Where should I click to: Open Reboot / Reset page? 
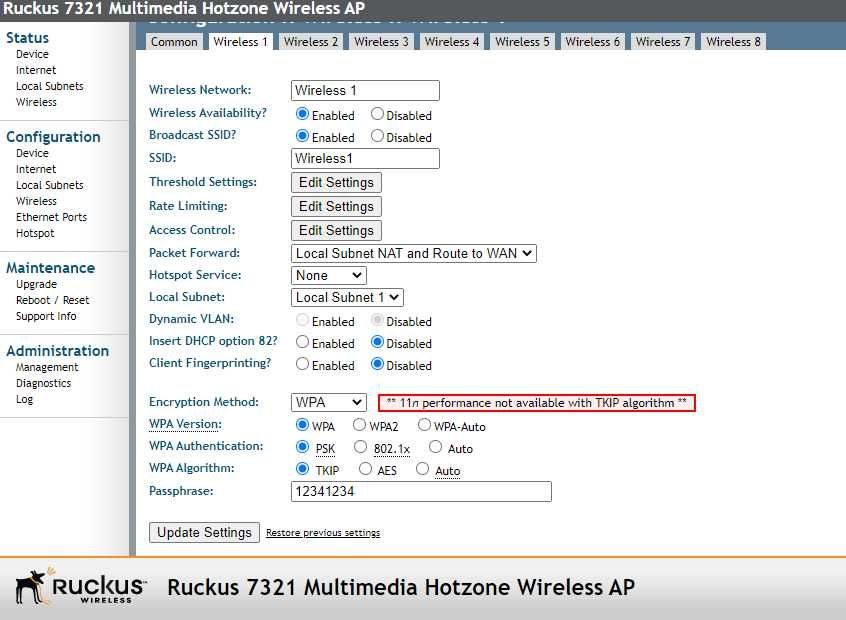[52, 300]
